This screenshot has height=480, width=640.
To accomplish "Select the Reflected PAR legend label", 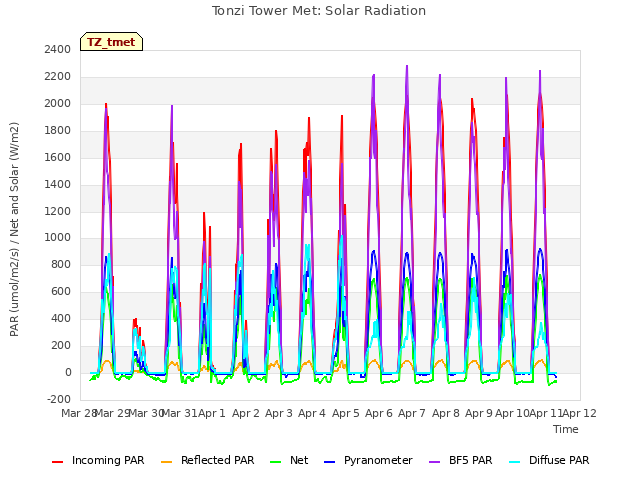I will [x=218, y=460].
